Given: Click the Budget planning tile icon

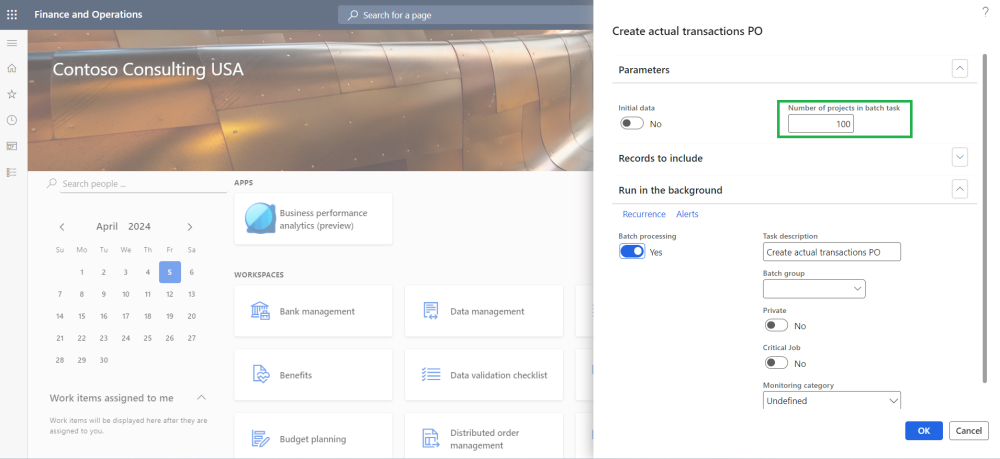Looking at the screenshot, I should point(260,439).
